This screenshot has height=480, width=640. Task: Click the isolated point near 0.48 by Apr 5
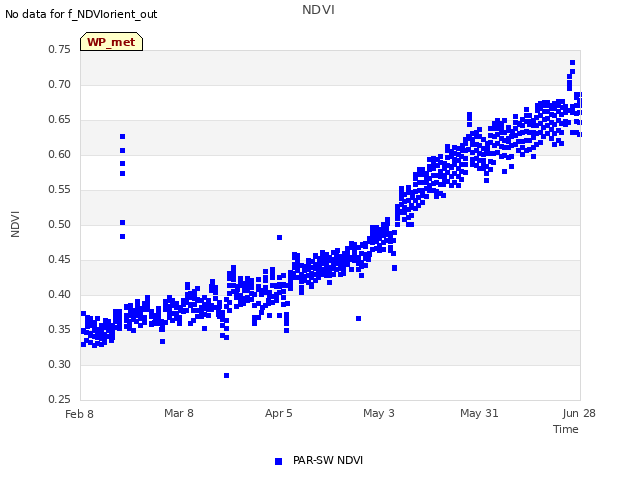pyautogui.click(x=280, y=238)
